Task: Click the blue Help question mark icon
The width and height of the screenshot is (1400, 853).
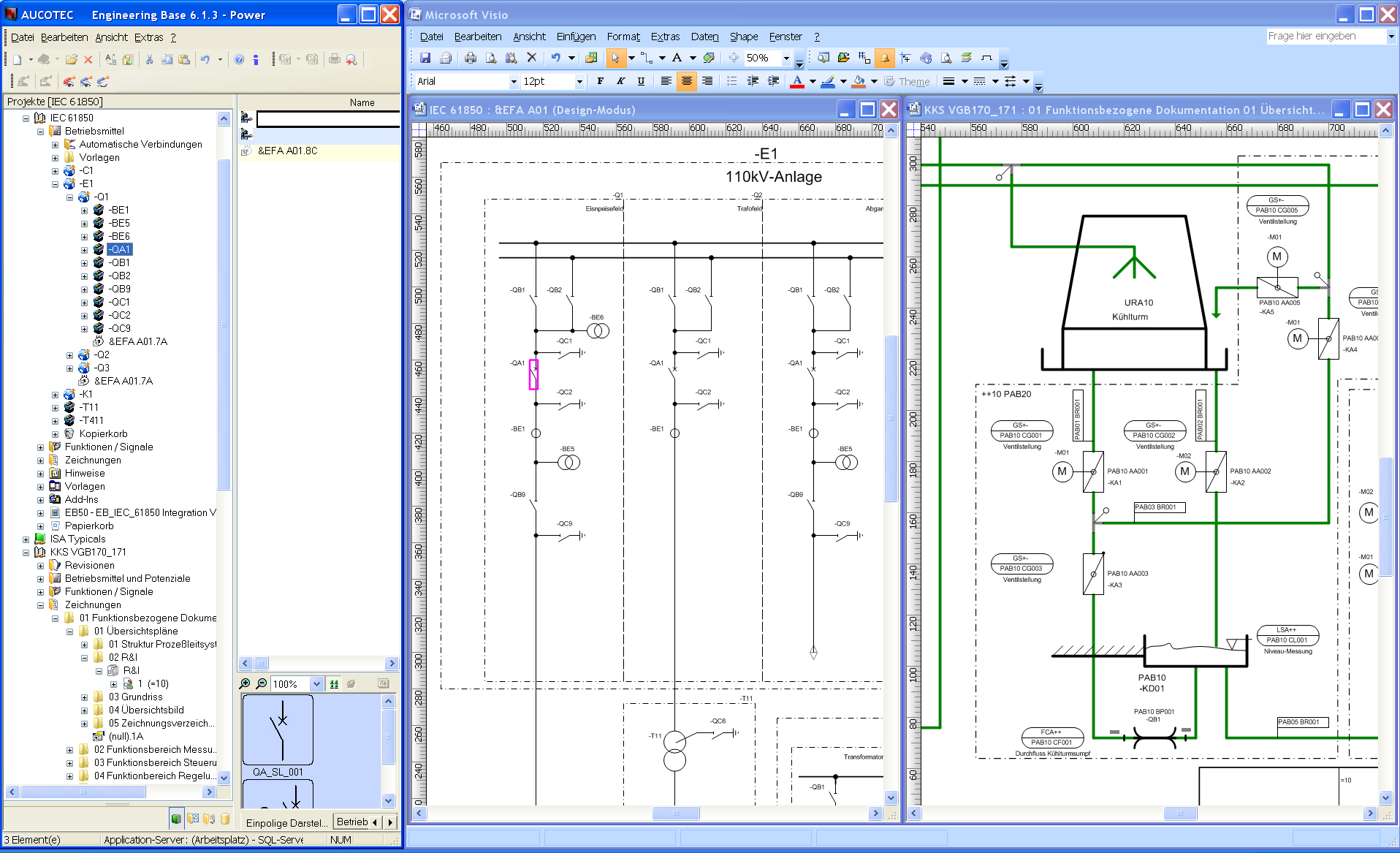Action: [x=239, y=60]
